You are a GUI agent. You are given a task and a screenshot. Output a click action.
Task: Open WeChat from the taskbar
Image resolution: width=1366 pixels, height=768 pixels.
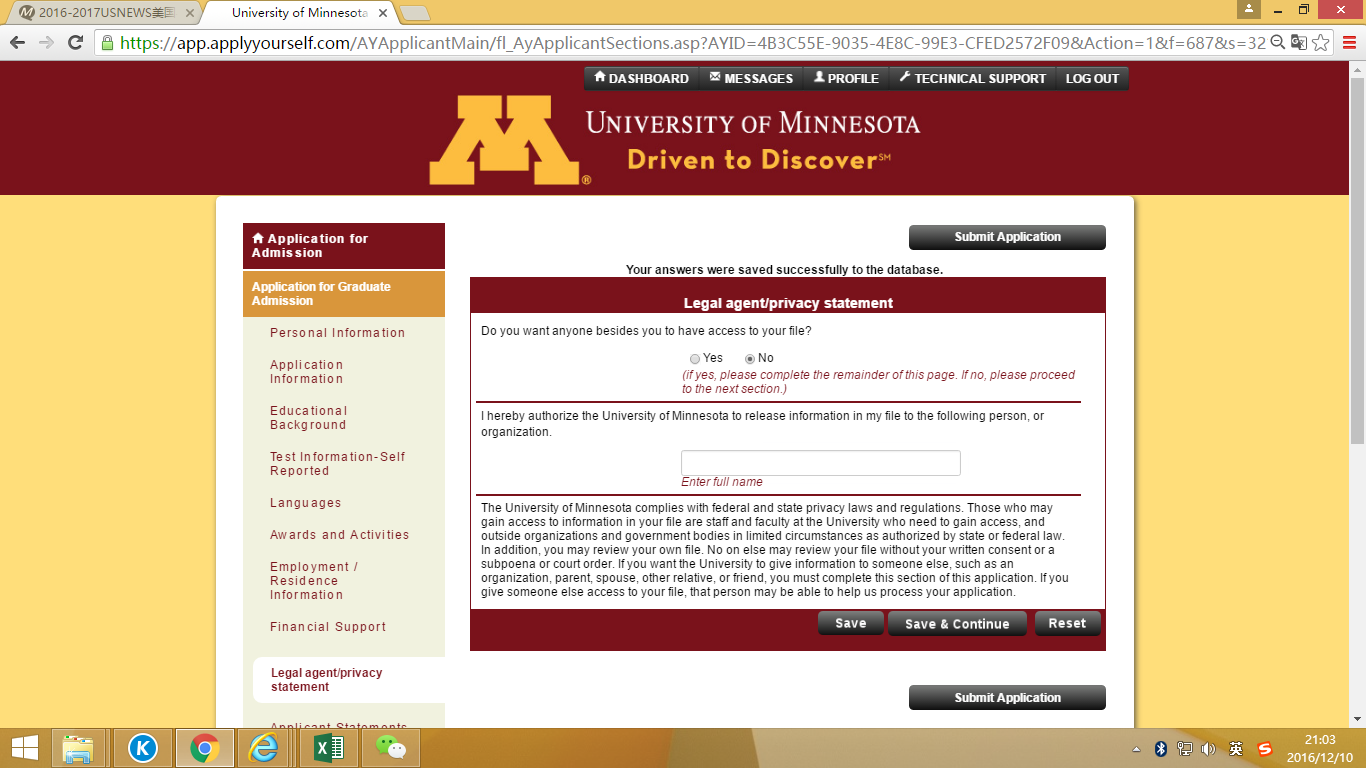click(x=391, y=748)
